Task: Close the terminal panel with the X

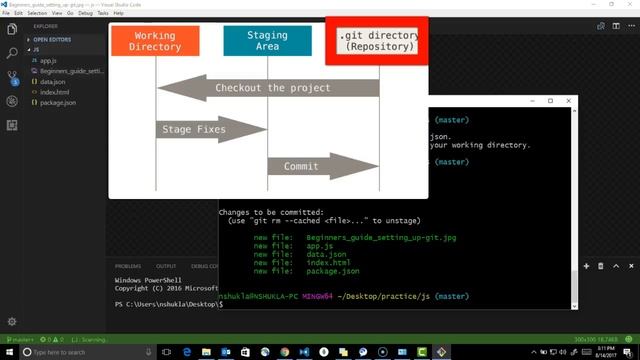Action: pyautogui.click(x=631, y=266)
